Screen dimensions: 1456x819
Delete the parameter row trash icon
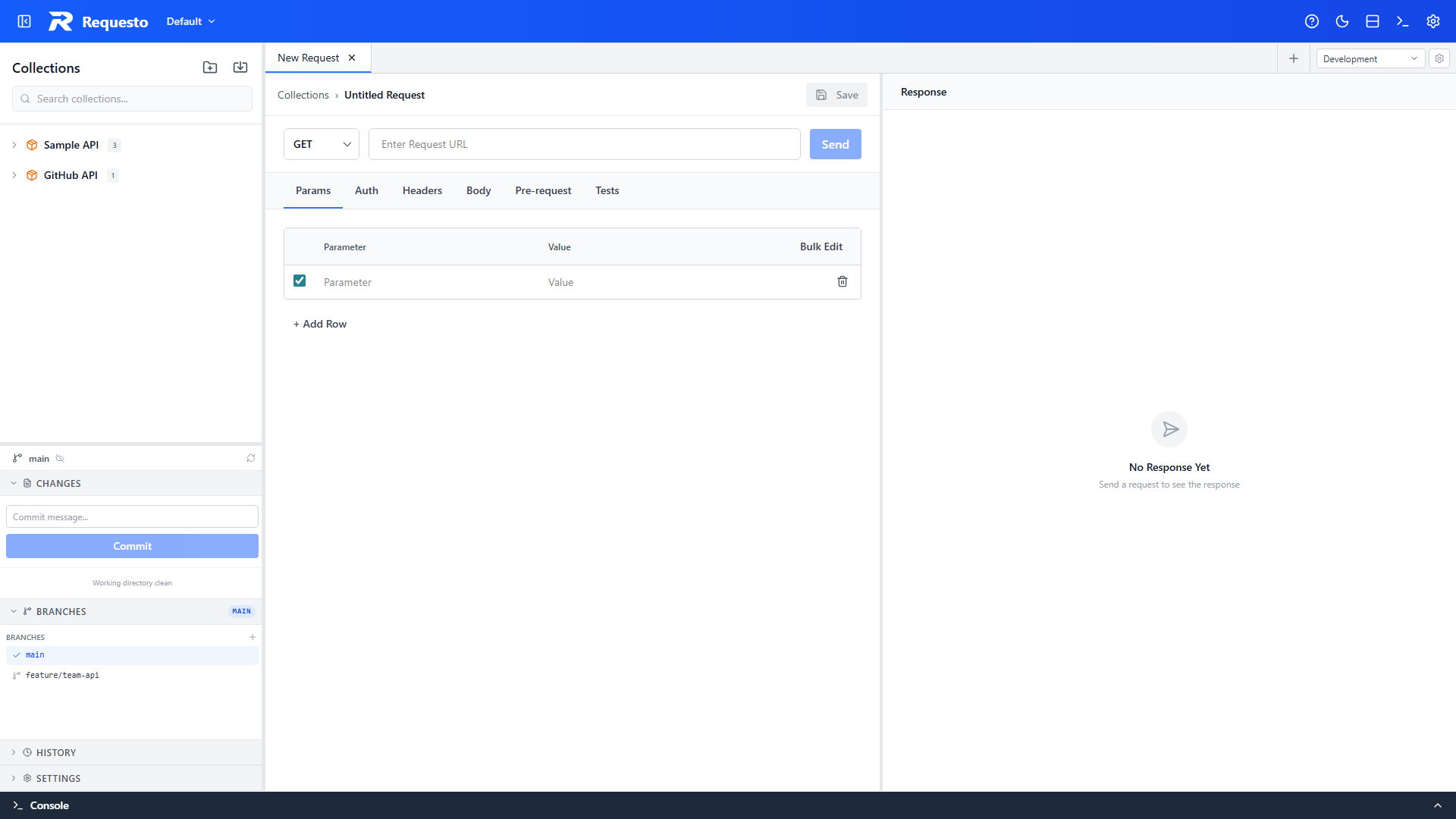[843, 281]
